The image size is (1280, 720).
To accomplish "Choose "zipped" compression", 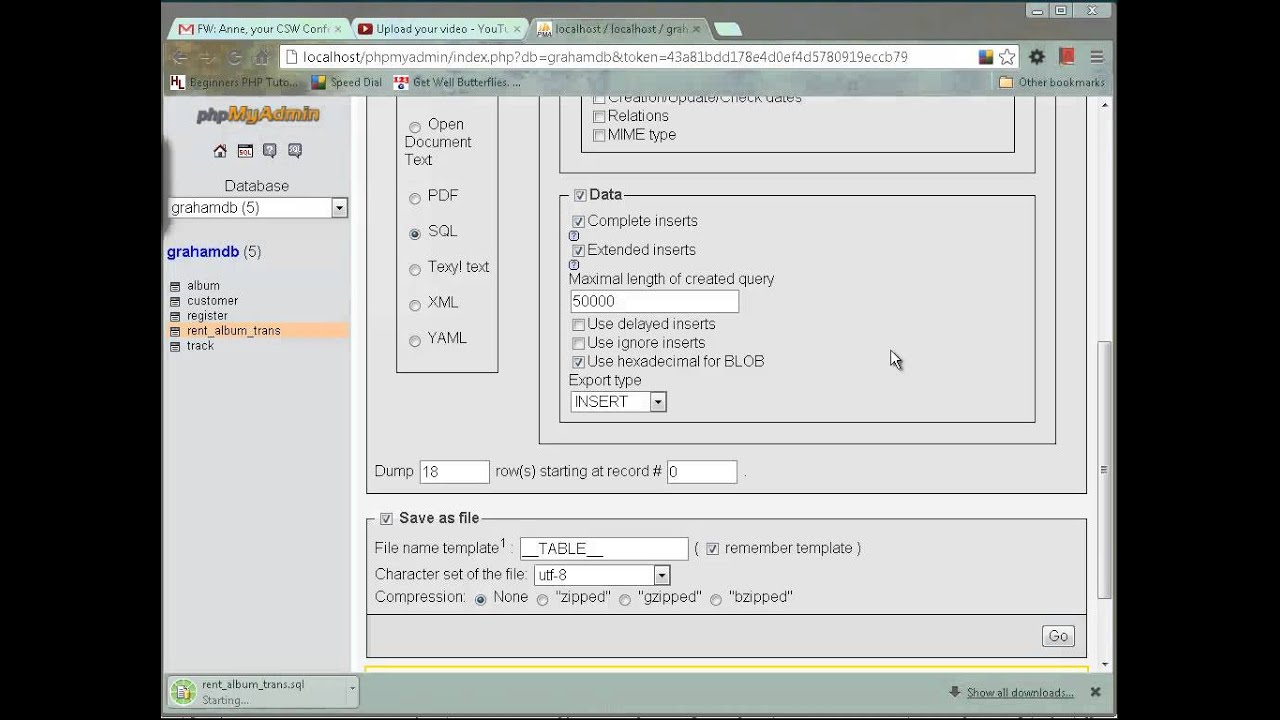I will coord(542,600).
